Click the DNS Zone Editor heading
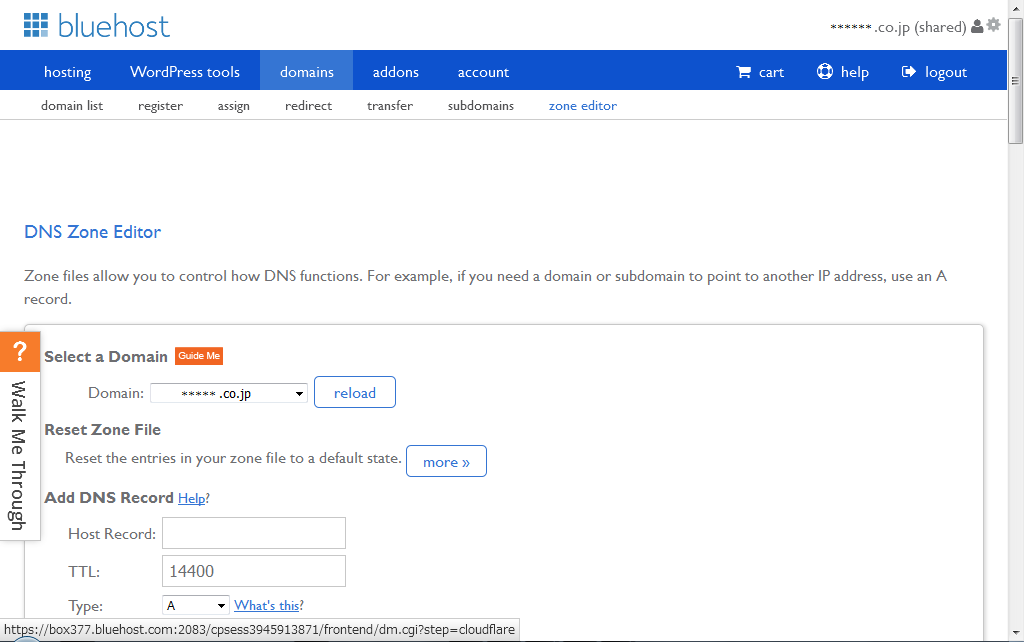The image size is (1024, 642). point(93,232)
